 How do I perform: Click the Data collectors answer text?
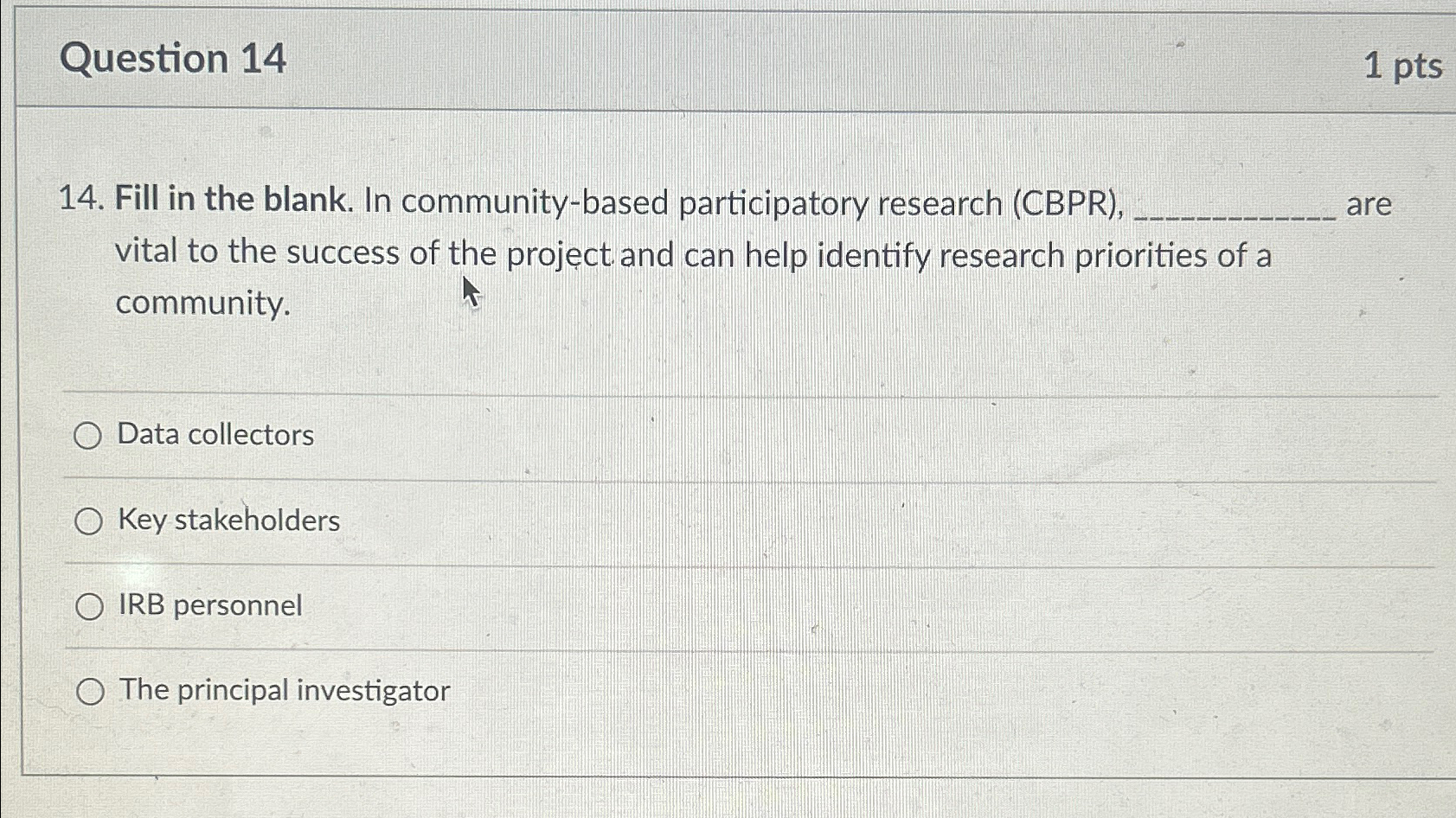click(215, 435)
